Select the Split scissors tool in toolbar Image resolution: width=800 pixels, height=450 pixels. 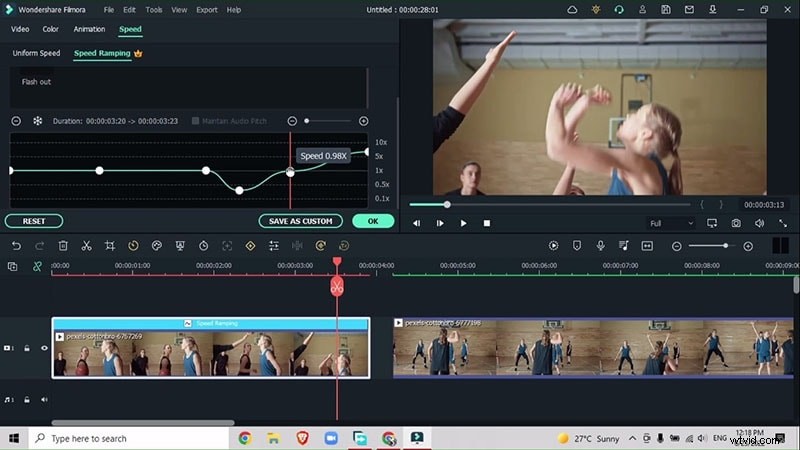[86, 246]
